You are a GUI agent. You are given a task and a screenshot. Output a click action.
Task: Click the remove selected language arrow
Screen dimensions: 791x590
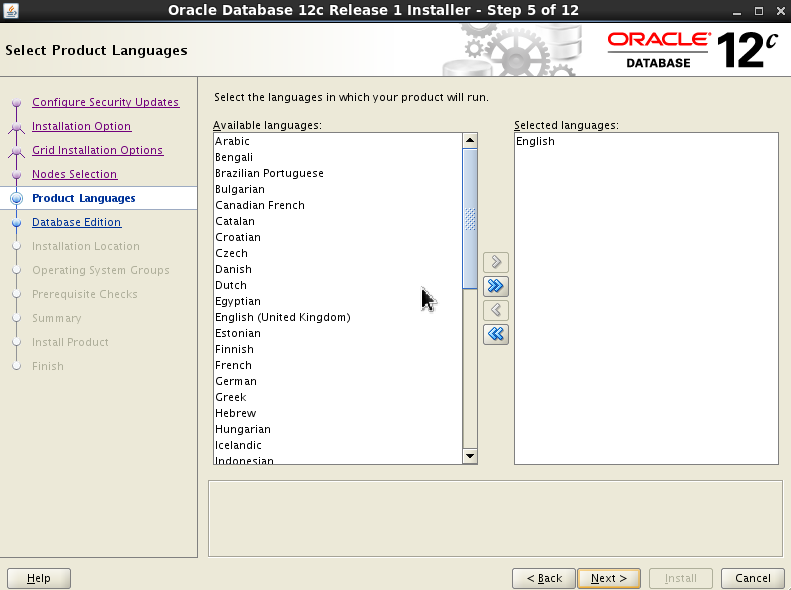[x=495, y=310]
